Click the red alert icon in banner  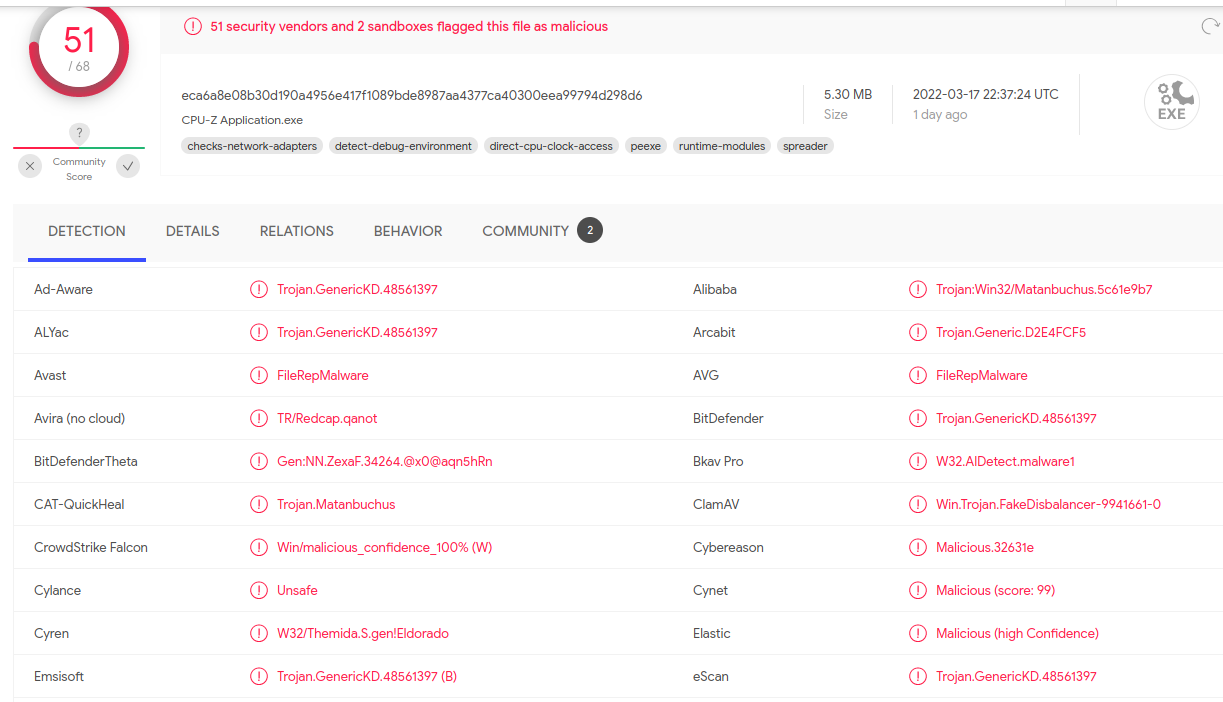(x=193, y=27)
